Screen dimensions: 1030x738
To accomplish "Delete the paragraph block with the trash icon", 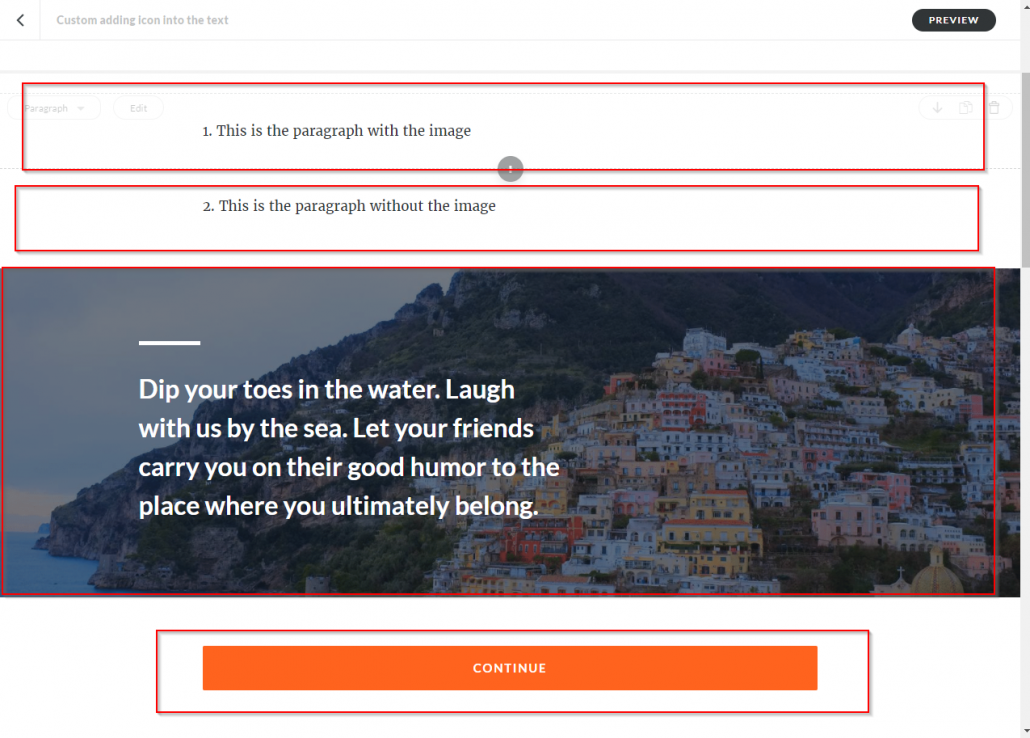I will (994, 108).
